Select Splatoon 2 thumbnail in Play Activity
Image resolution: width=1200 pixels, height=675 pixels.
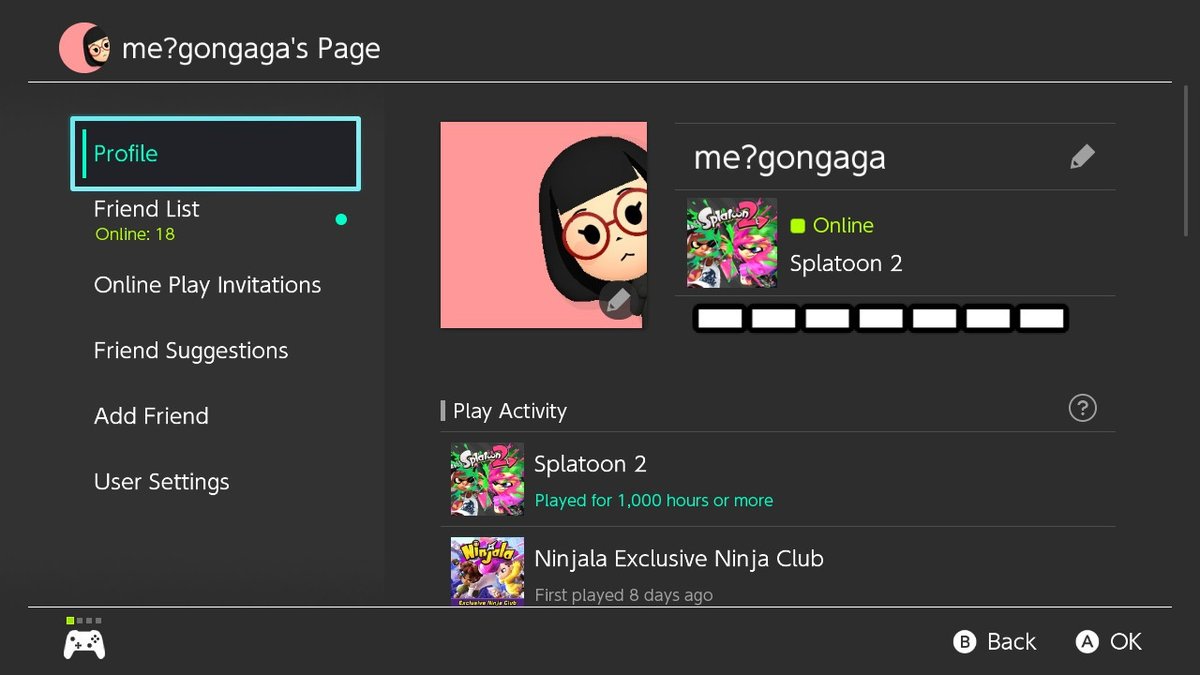tap(487, 479)
